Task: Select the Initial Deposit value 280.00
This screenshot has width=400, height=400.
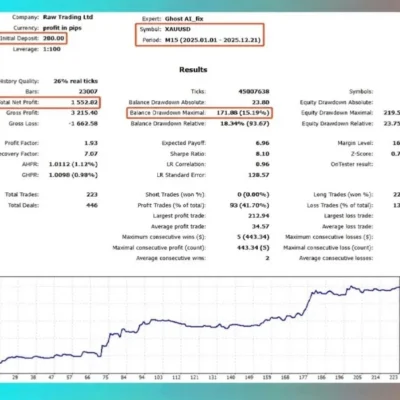Action: tap(54, 38)
